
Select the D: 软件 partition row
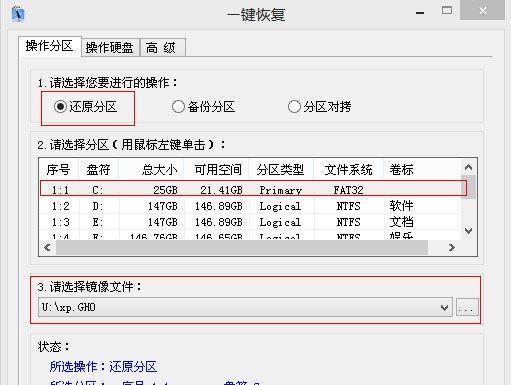pos(251,206)
